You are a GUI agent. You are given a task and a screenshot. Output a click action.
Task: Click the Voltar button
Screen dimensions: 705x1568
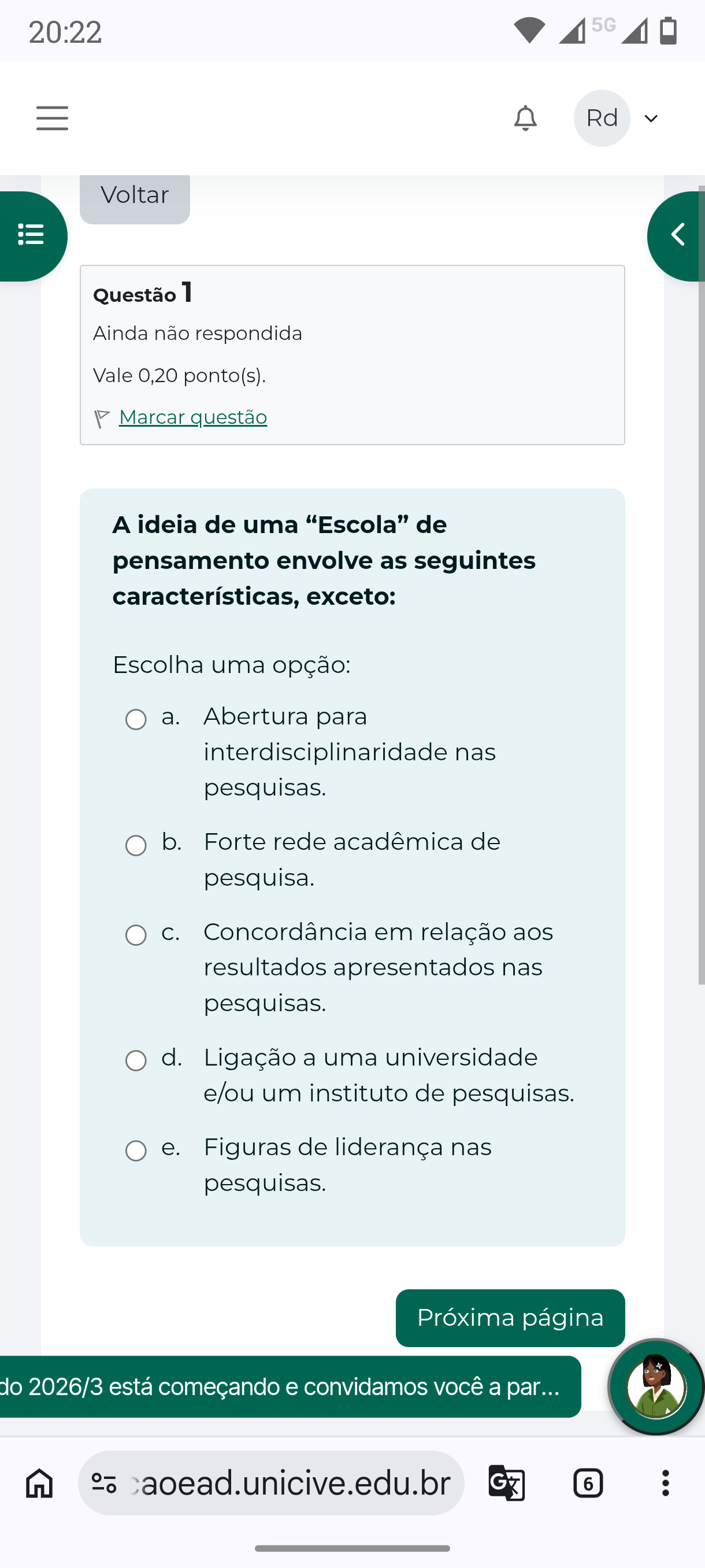(x=135, y=197)
